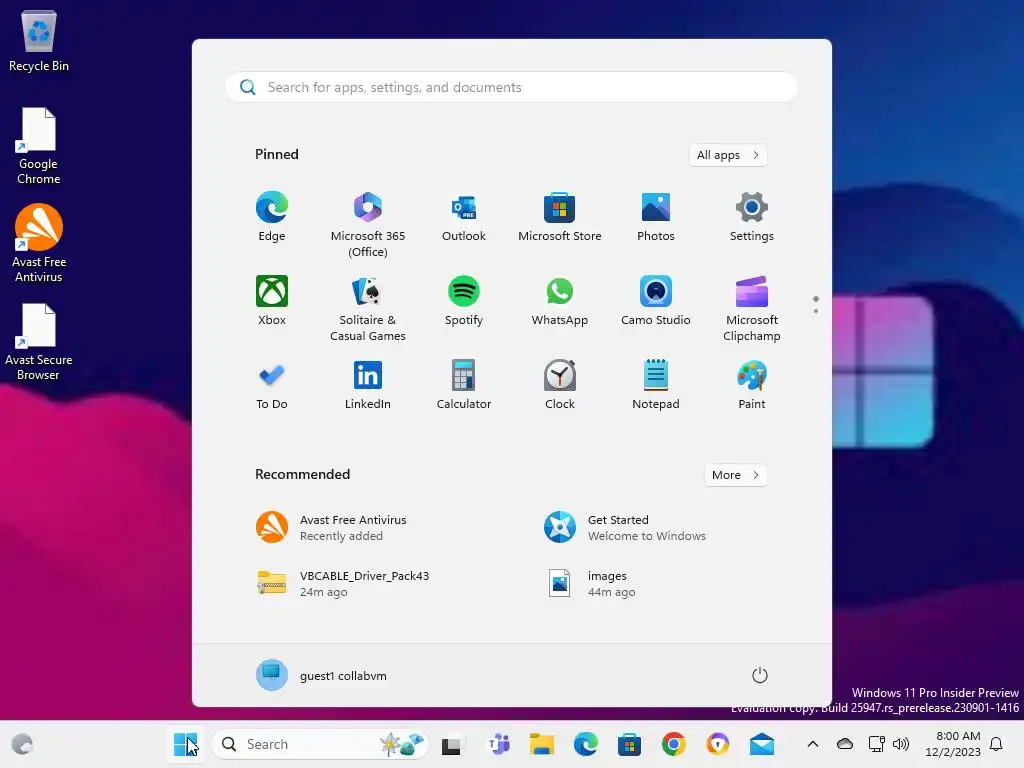The height and width of the screenshot is (768, 1024).
Task: Expand More recommended items
Action: [735, 475]
